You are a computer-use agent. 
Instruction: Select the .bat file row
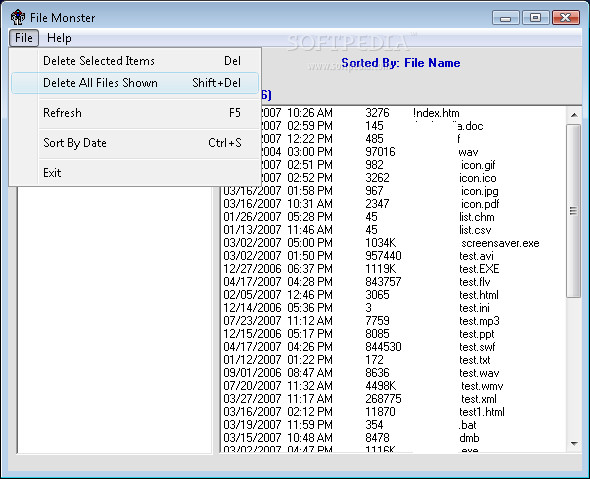coord(393,425)
